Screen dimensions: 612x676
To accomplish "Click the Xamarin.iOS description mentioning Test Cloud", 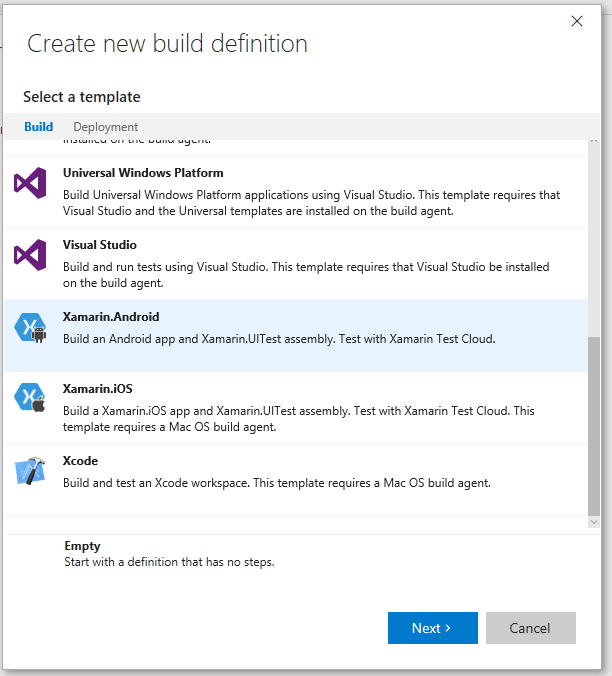I will 299,419.
